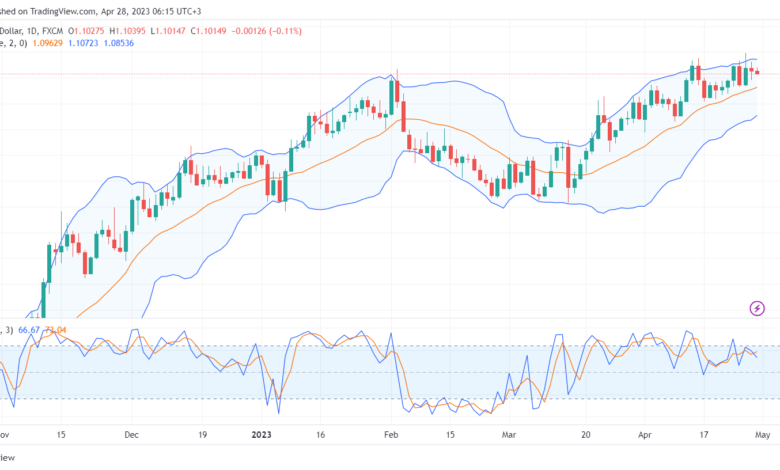Viewport: 780px width, 470px height.
Task: Click the Feb label on time axis
Action: 391,435
